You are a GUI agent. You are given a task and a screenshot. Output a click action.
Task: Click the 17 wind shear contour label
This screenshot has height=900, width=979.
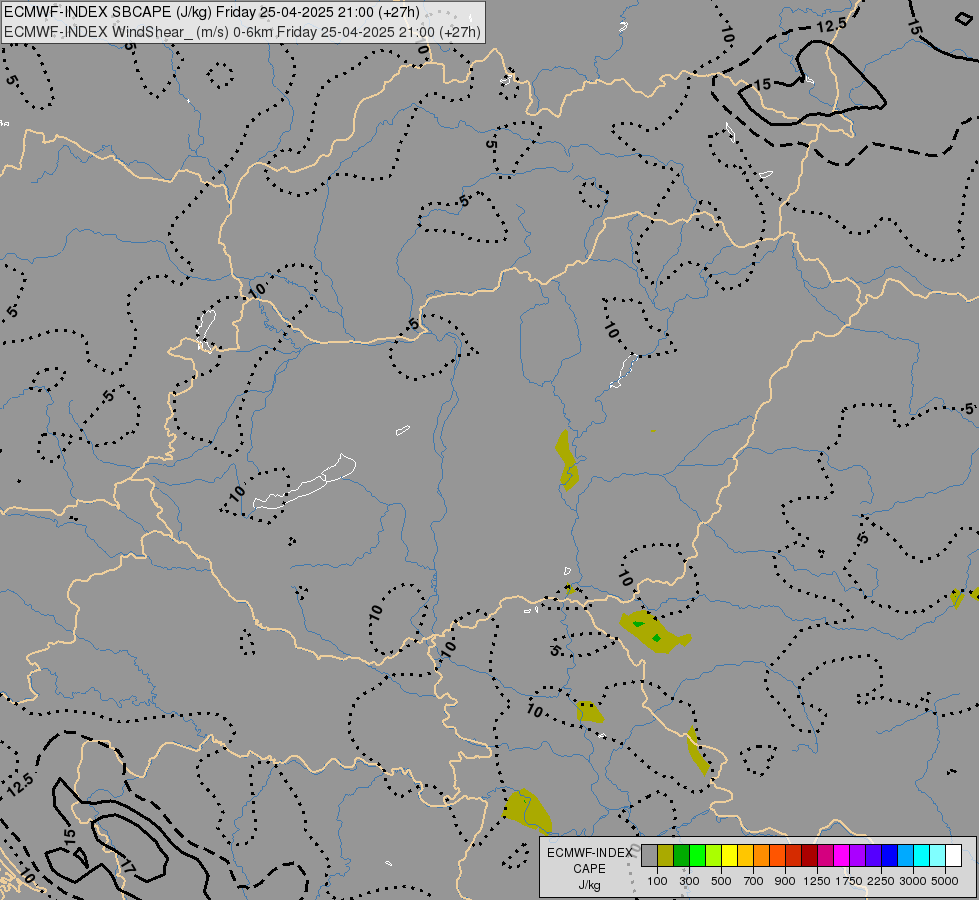click(127, 868)
